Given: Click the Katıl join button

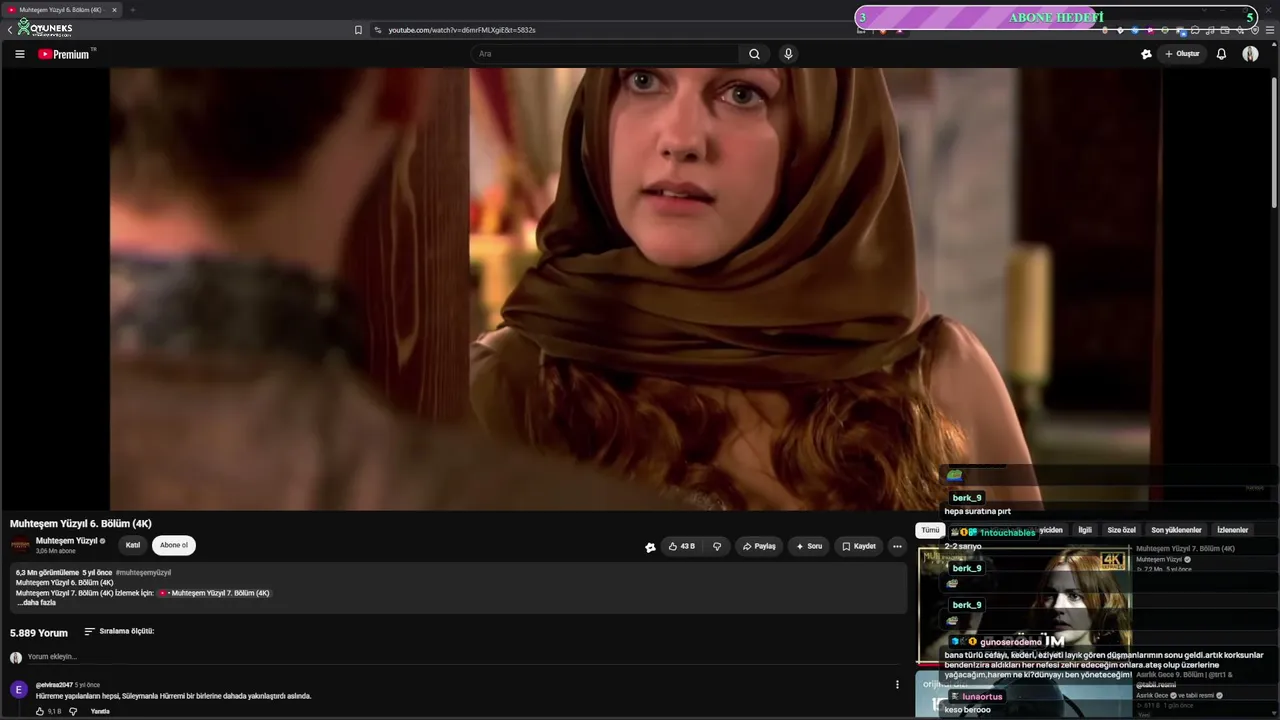Looking at the screenshot, I should (133, 545).
